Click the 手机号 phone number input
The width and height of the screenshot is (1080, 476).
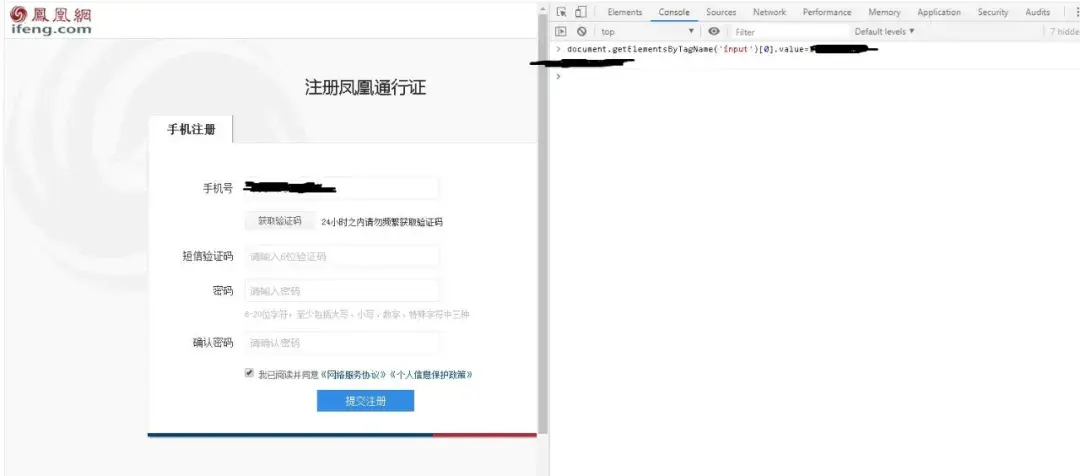point(342,188)
